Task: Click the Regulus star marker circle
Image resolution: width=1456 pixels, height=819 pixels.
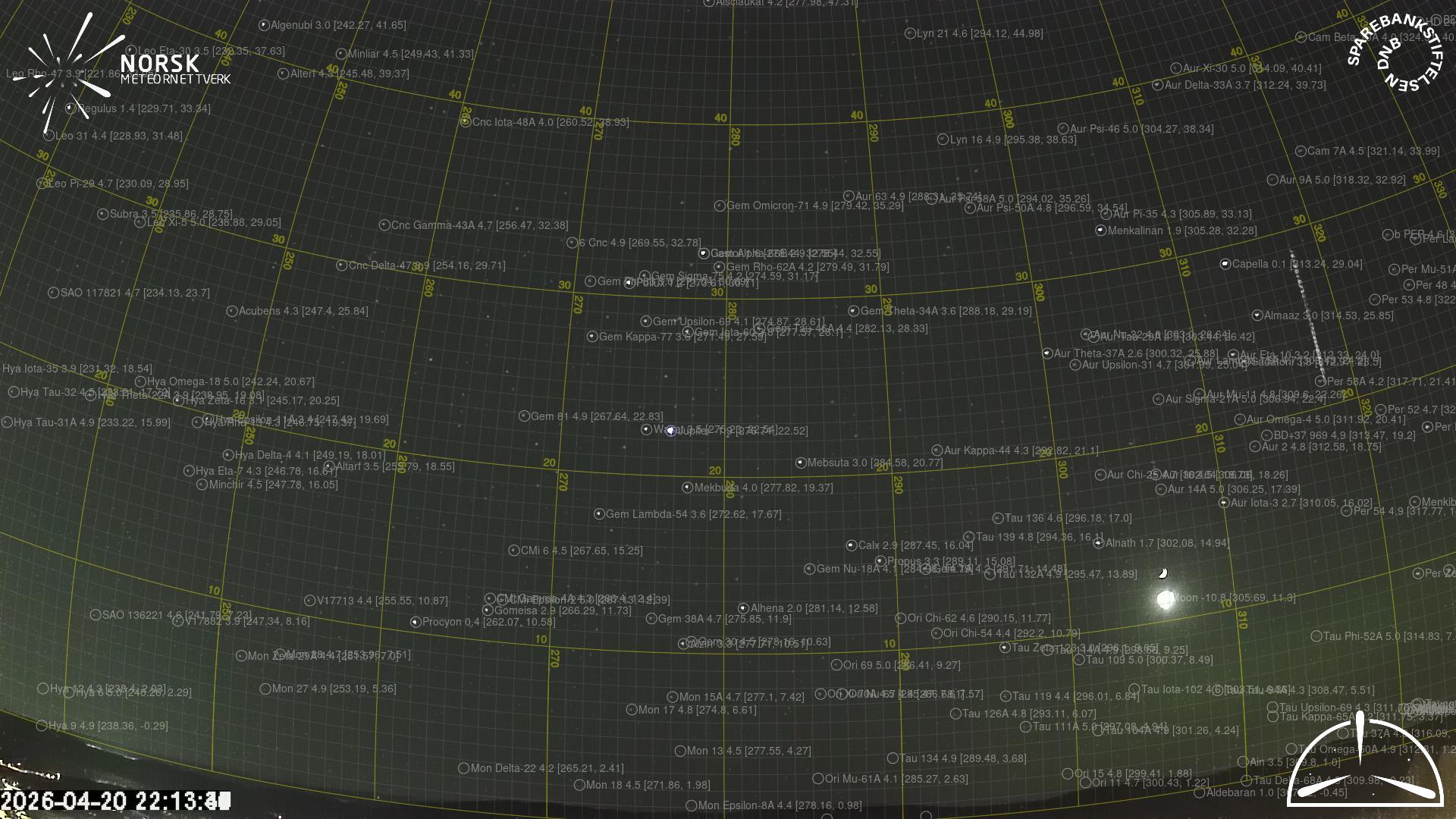Action: tap(71, 108)
